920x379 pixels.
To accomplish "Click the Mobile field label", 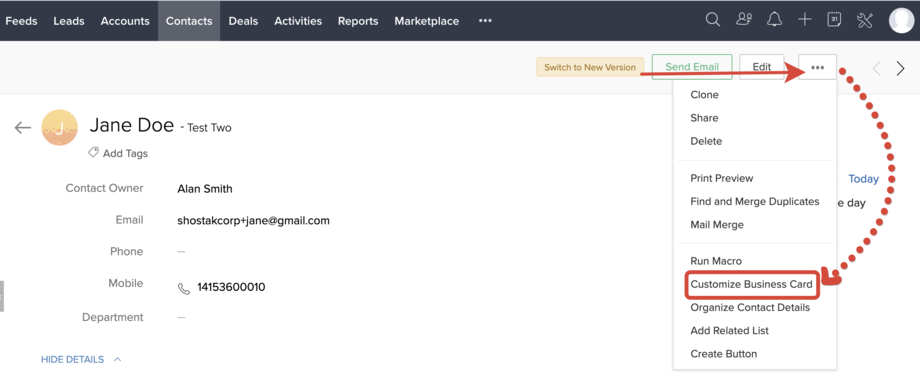I will [x=126, y=283].
